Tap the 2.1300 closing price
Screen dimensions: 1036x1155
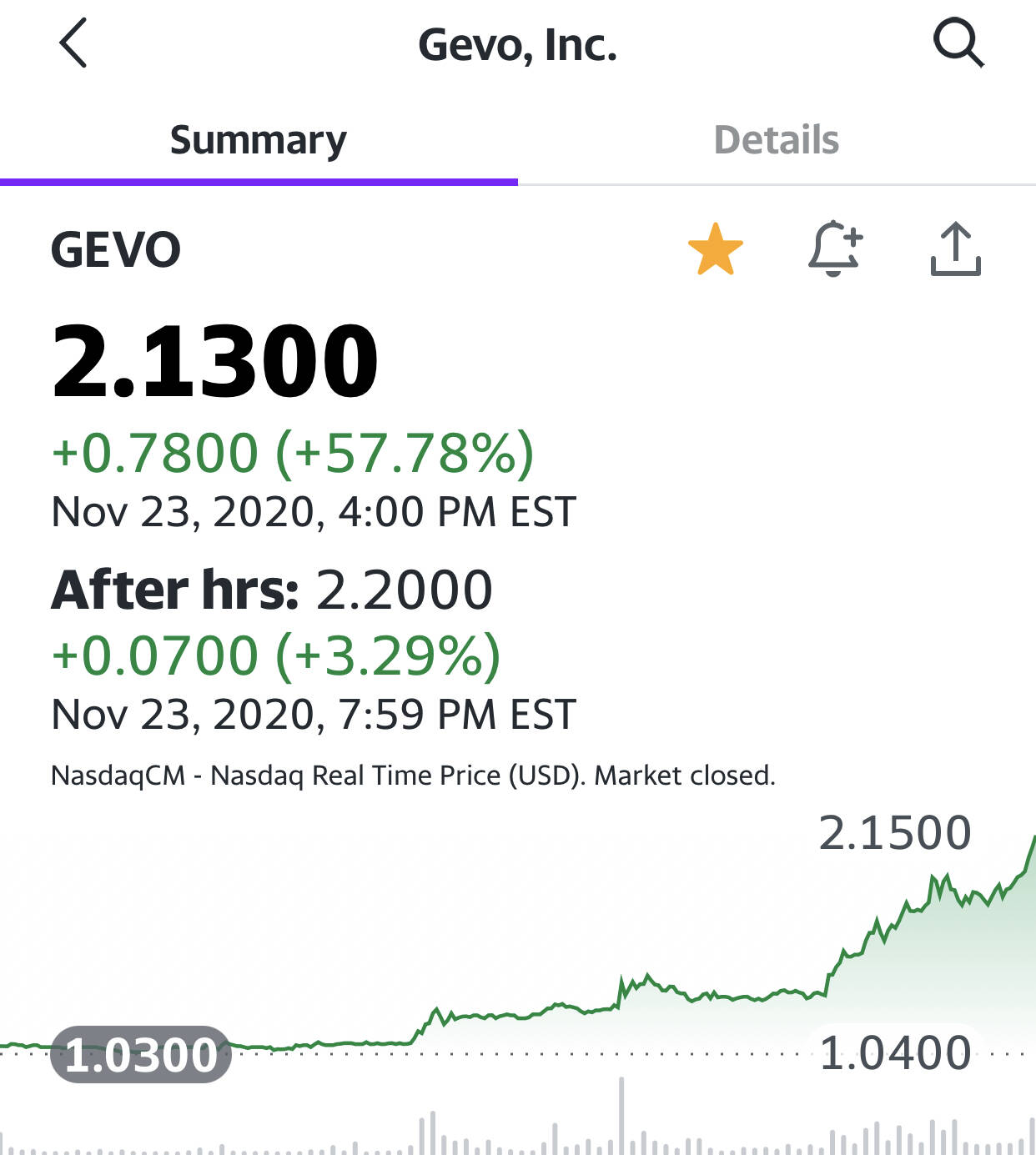[x=215, y=362]
